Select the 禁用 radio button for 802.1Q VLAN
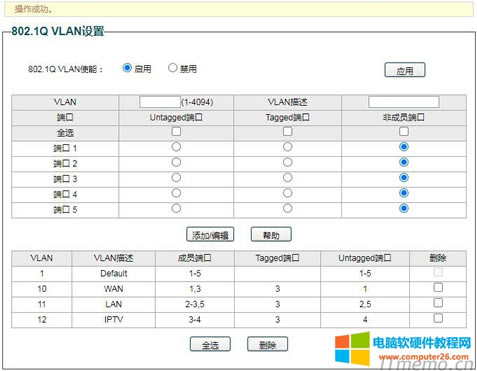 (172, 68)
